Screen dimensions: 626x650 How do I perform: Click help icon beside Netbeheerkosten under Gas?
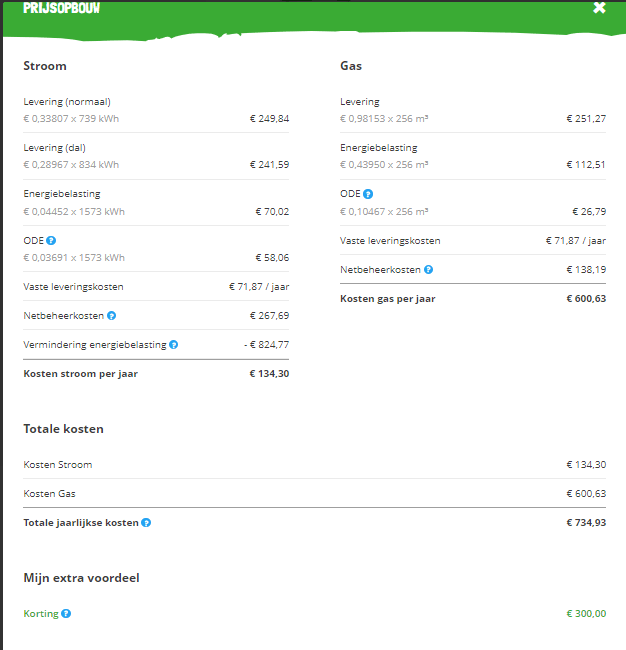coord(429,269)
